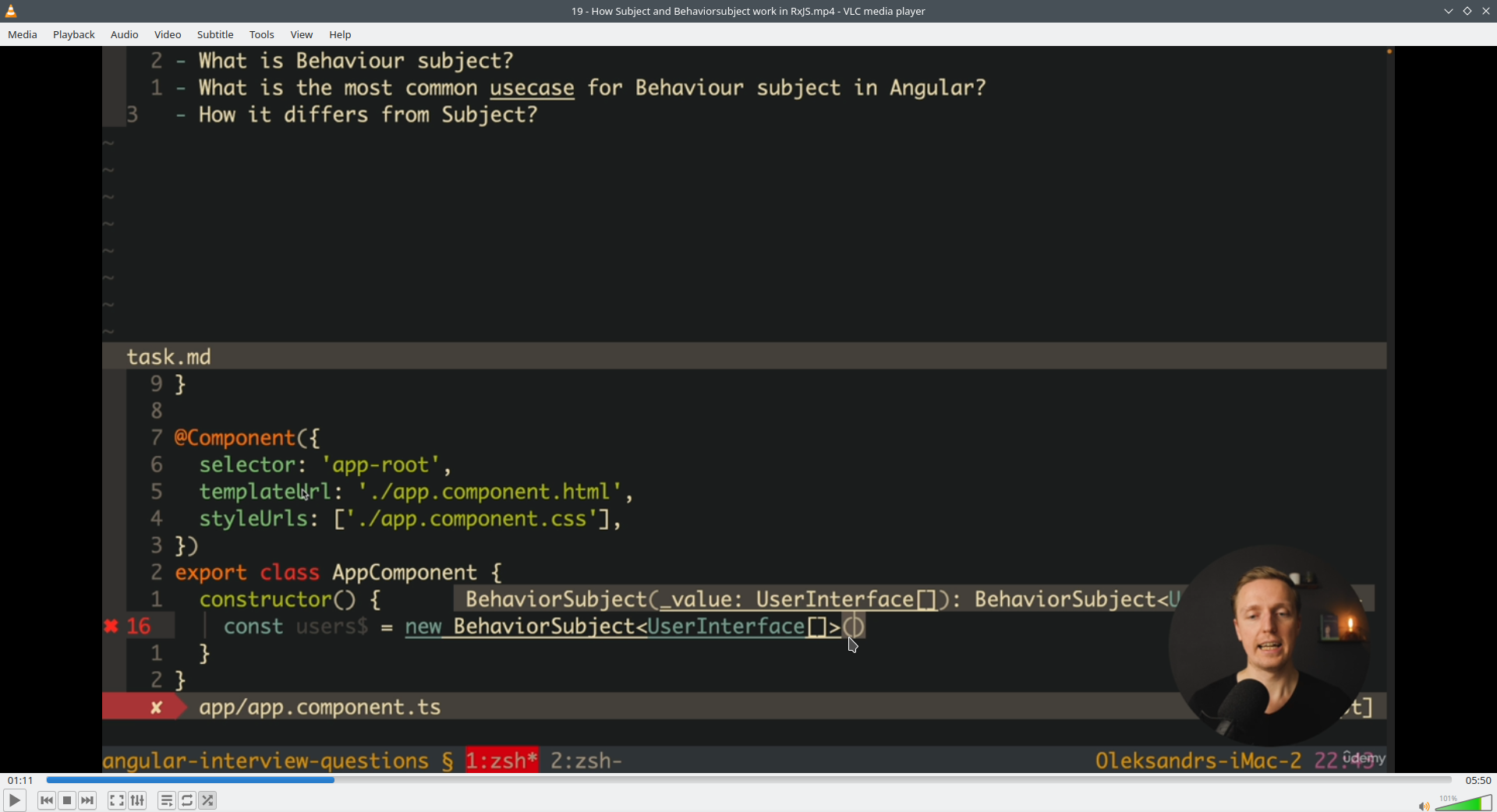Stop playback with the stop button
Image resolution: width=1497 pixels, height=812 pixels.
click(67, 800)
